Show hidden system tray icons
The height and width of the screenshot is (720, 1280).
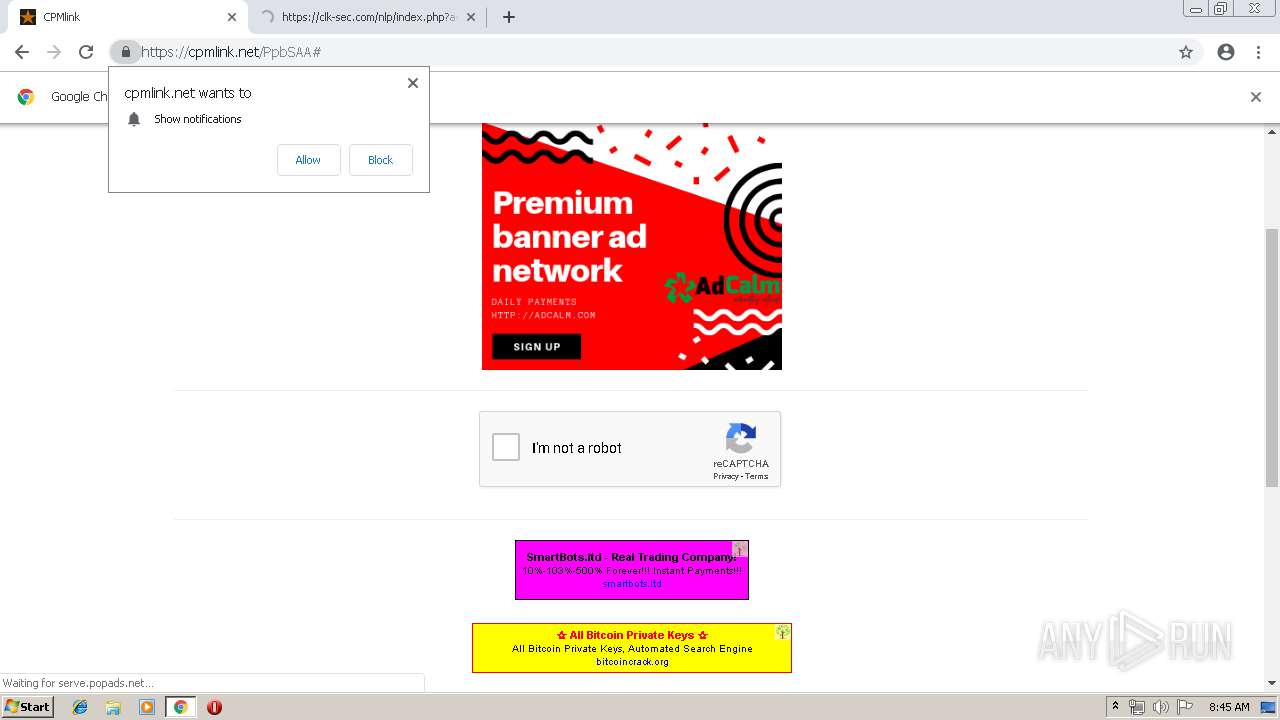pos(1115,707)
